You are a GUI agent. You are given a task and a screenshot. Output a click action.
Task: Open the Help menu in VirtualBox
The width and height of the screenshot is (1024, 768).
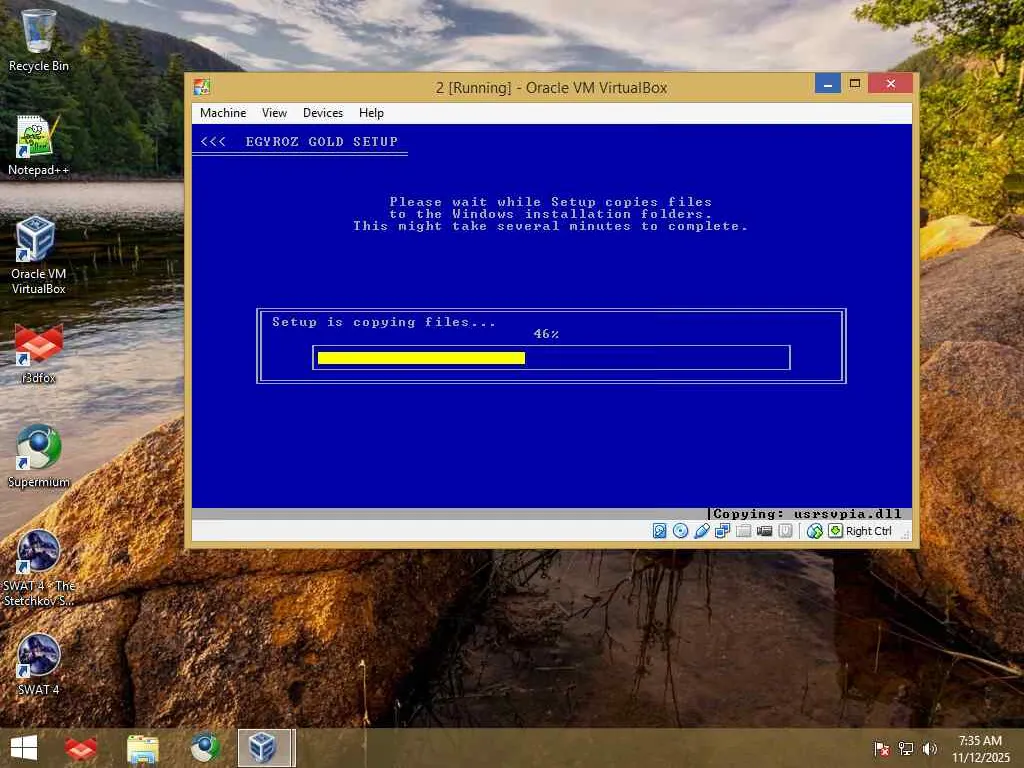(371, 113)
